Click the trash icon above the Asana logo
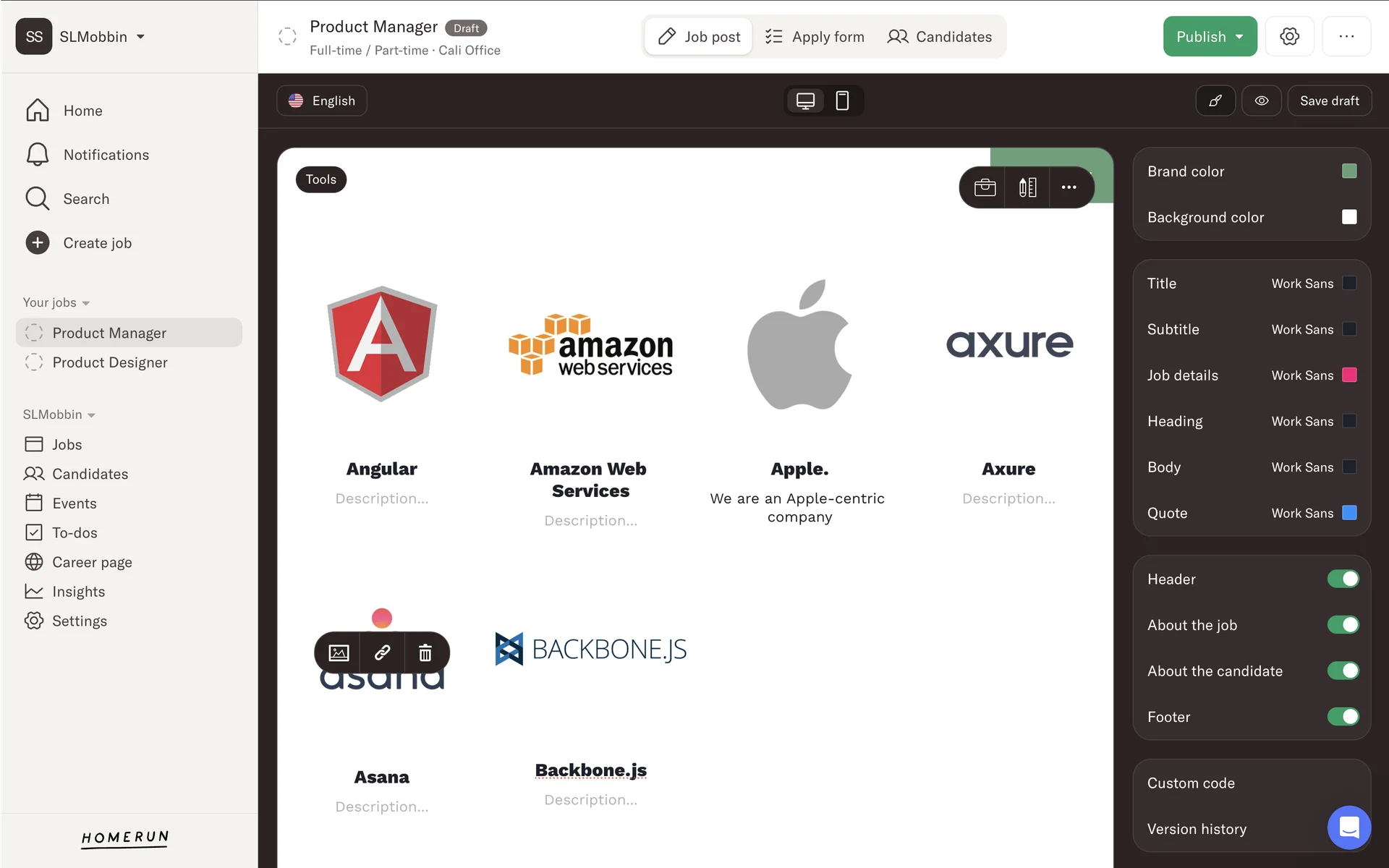1389x868 pixels. point(425,653)
